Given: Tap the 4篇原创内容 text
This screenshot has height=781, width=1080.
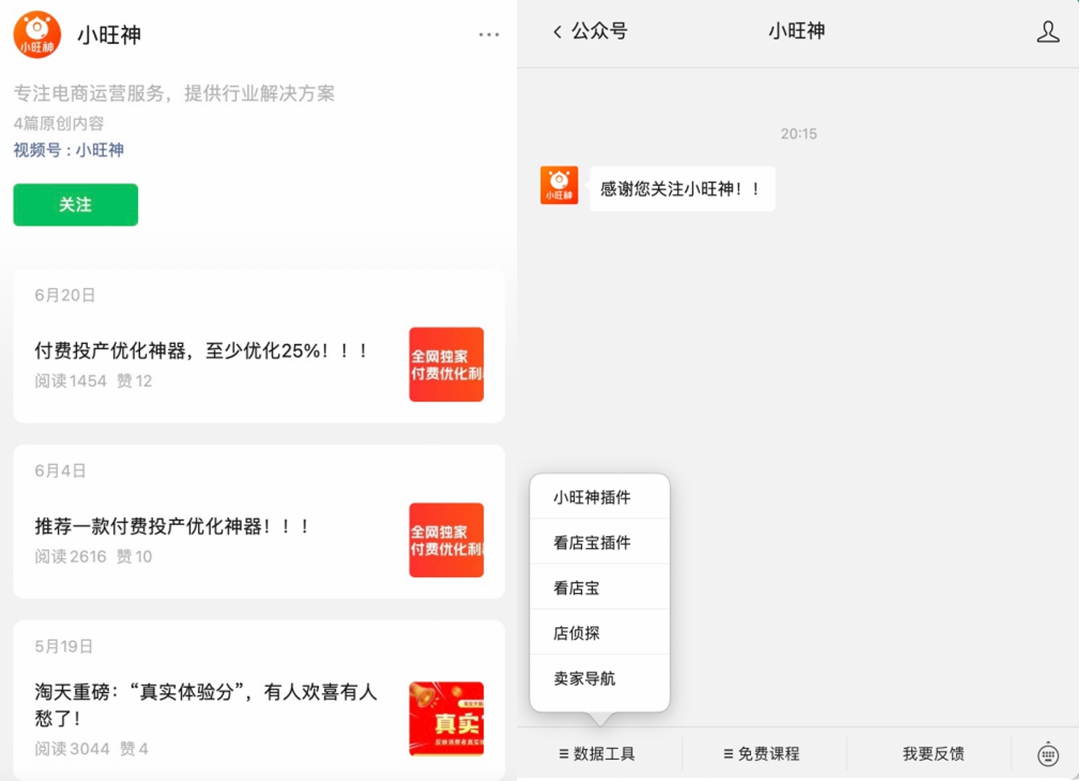Looking at the screenshot, I should pyautogui.click(x=59, y=123).
